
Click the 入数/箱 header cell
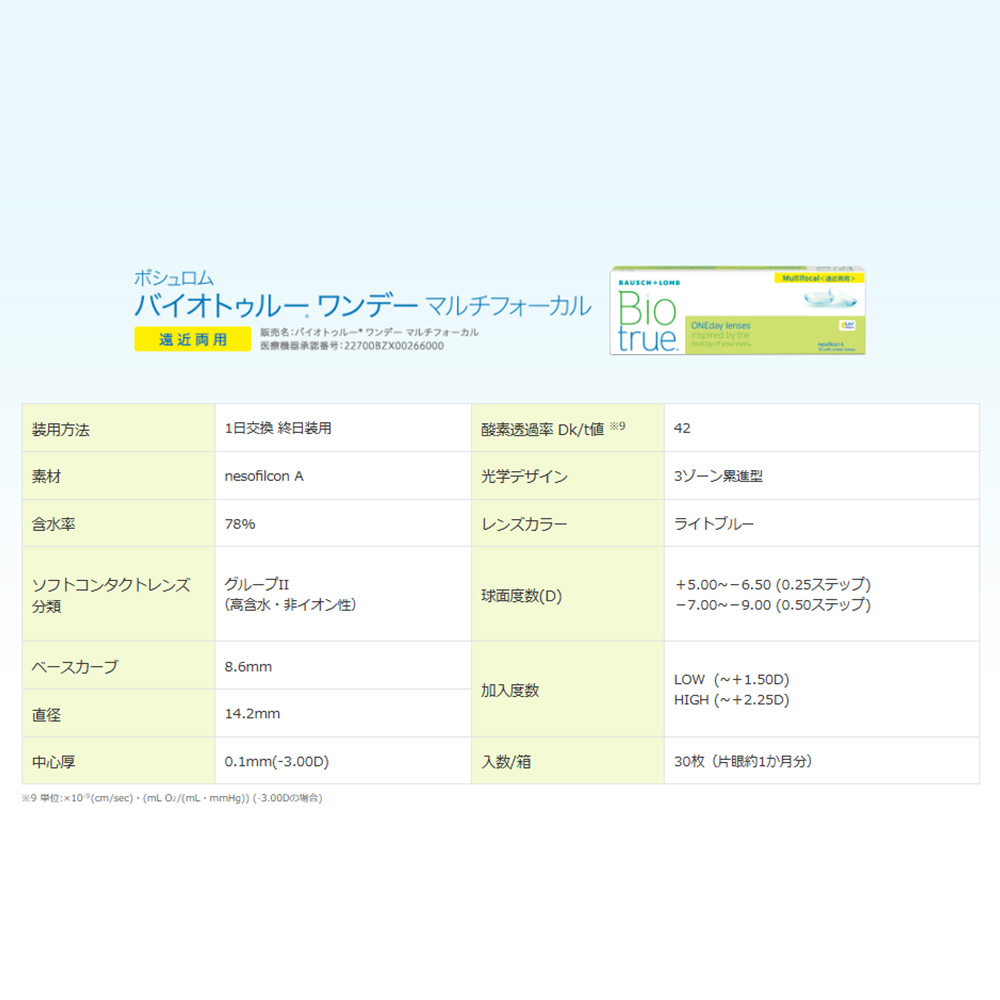[x=568, y=761]
